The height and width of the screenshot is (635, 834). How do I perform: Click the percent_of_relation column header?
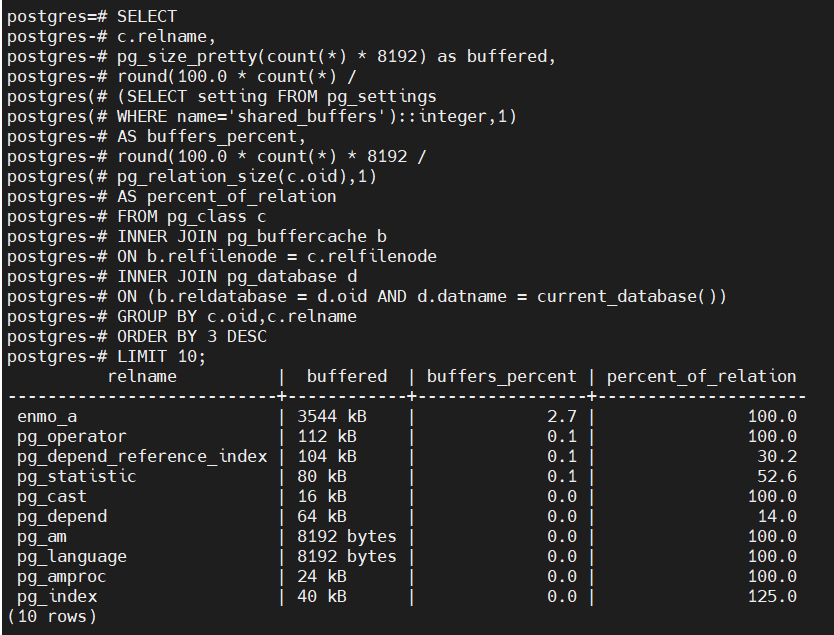pyautogui.click(x=701, y=377)
